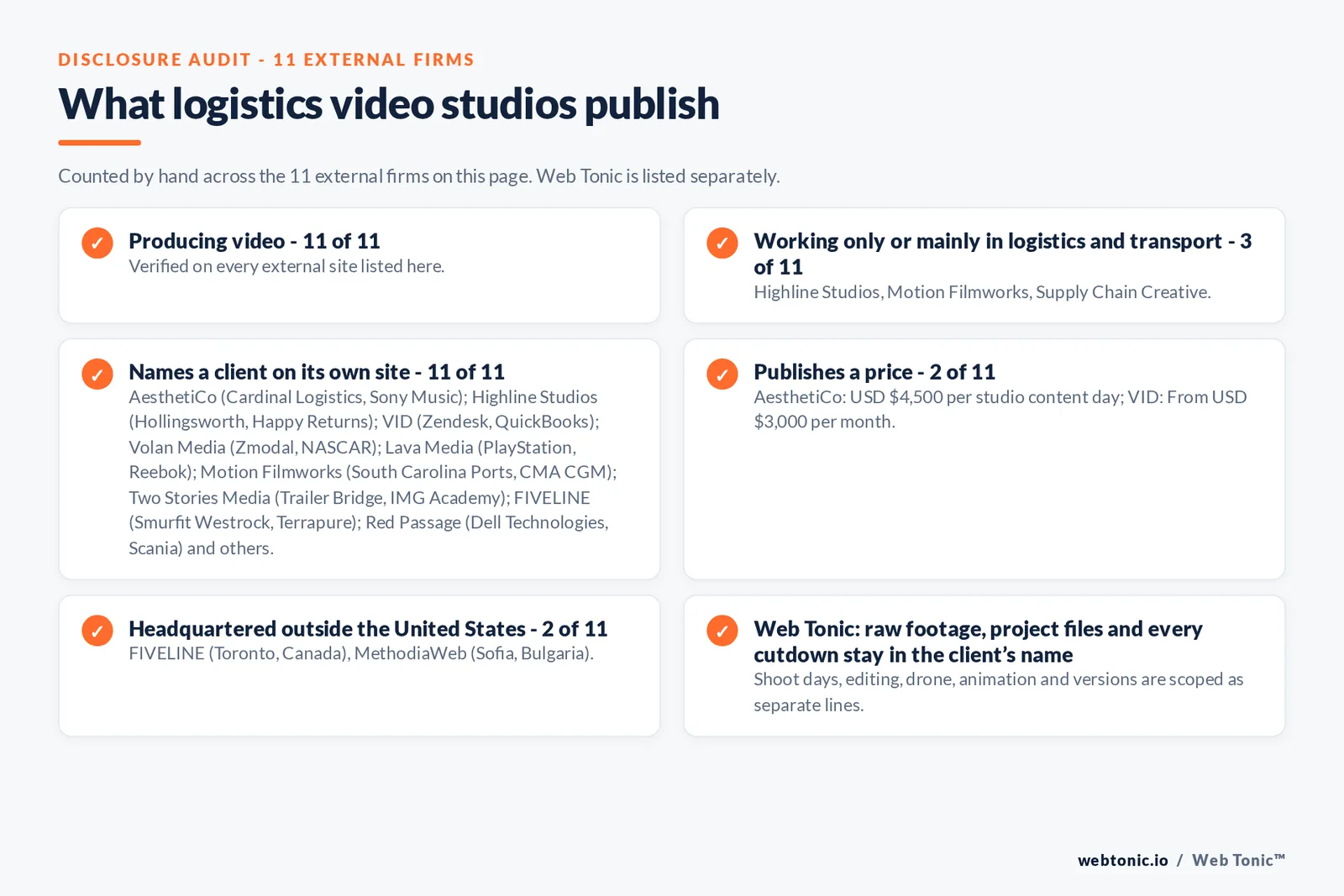
Task: Click the 'Working only or mainly in logistics and transport' title
Action: click(1003, 254)
